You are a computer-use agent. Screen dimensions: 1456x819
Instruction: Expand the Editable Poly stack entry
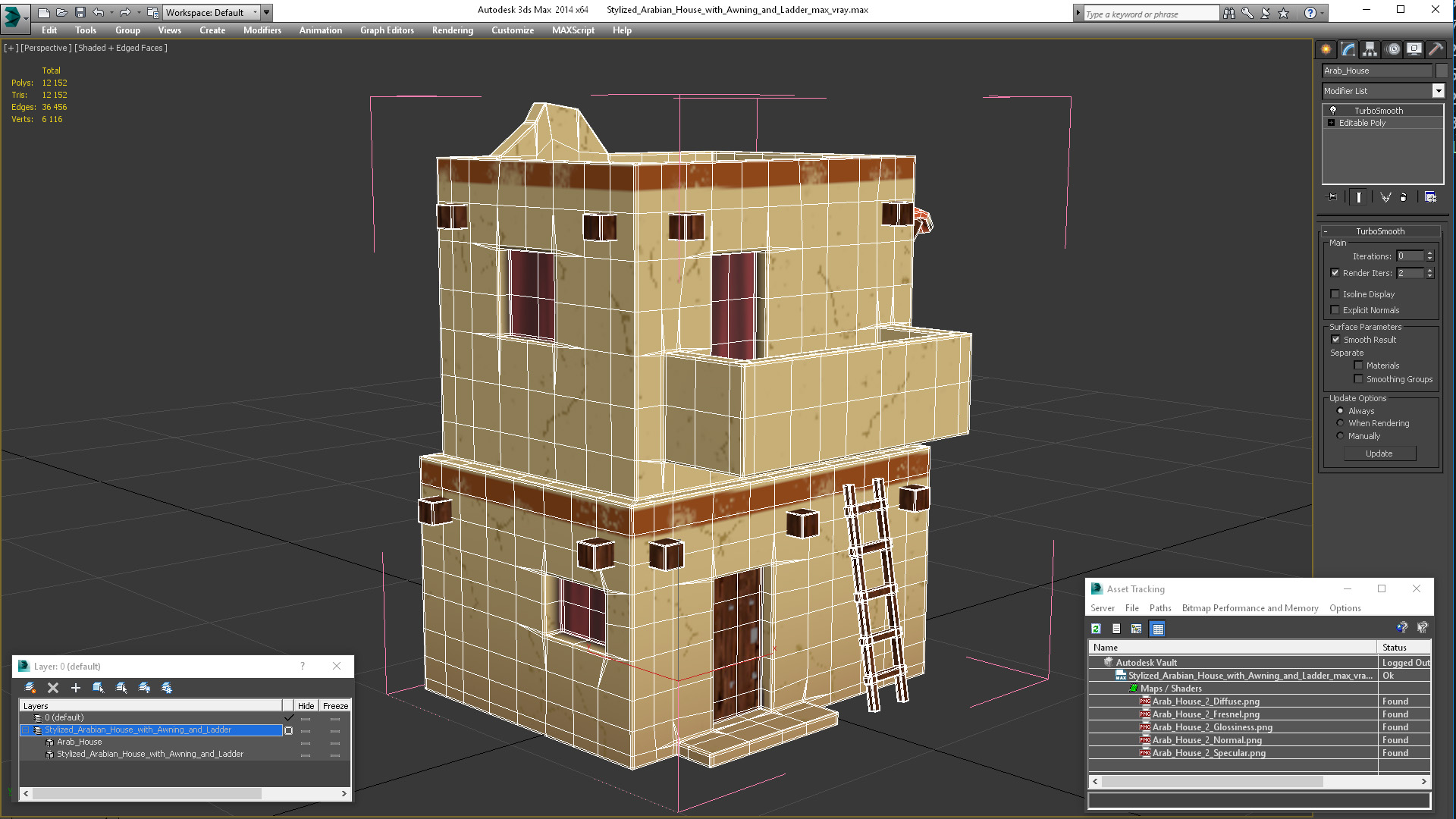(1331, 123)
